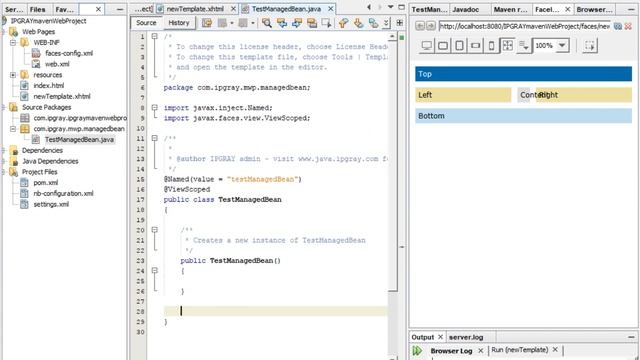Click the reload page icon beside URL

618,26
